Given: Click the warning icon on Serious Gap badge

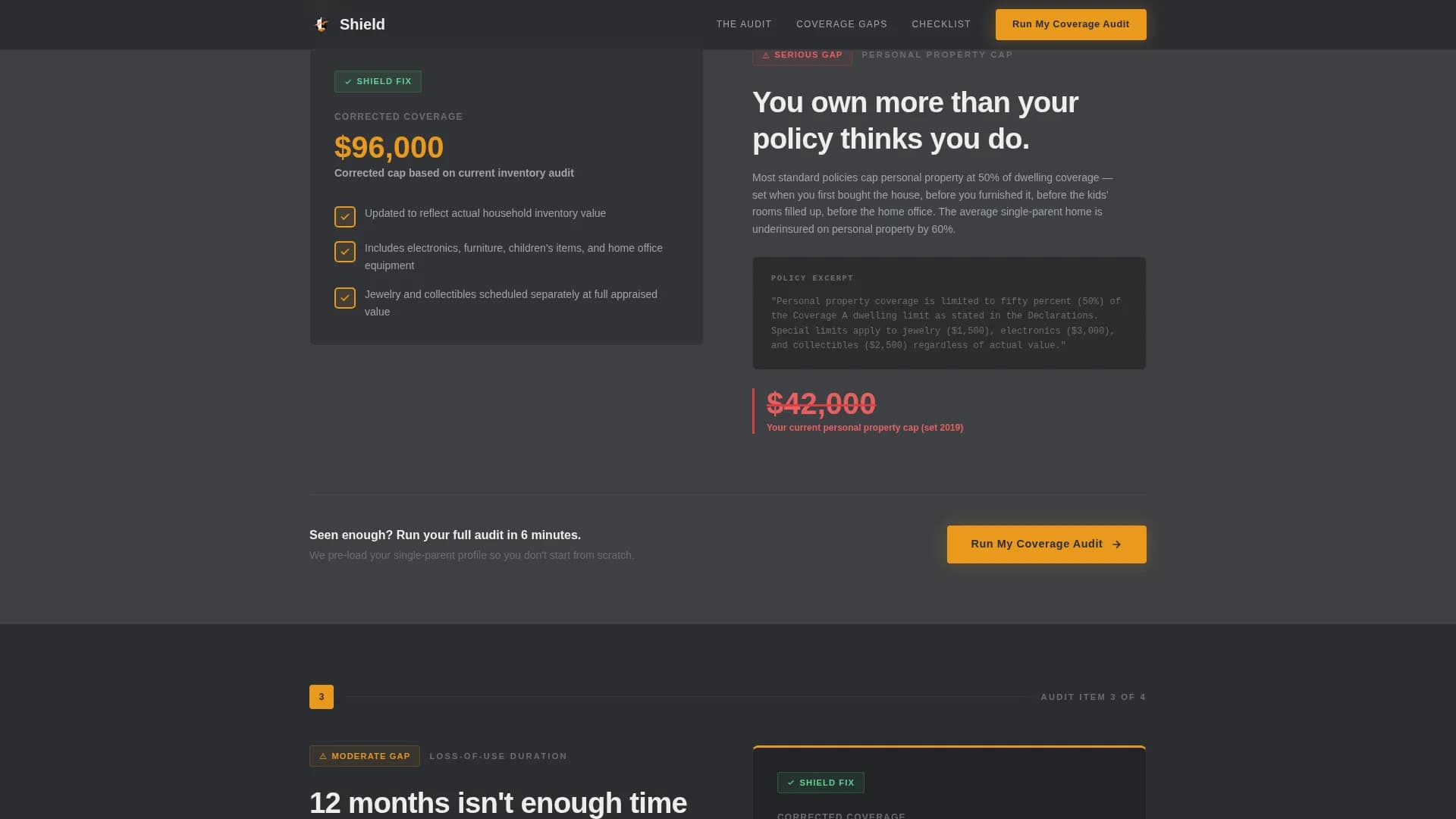Looking at the screenshot, I should pyautogui.click(x=766, y=55).
